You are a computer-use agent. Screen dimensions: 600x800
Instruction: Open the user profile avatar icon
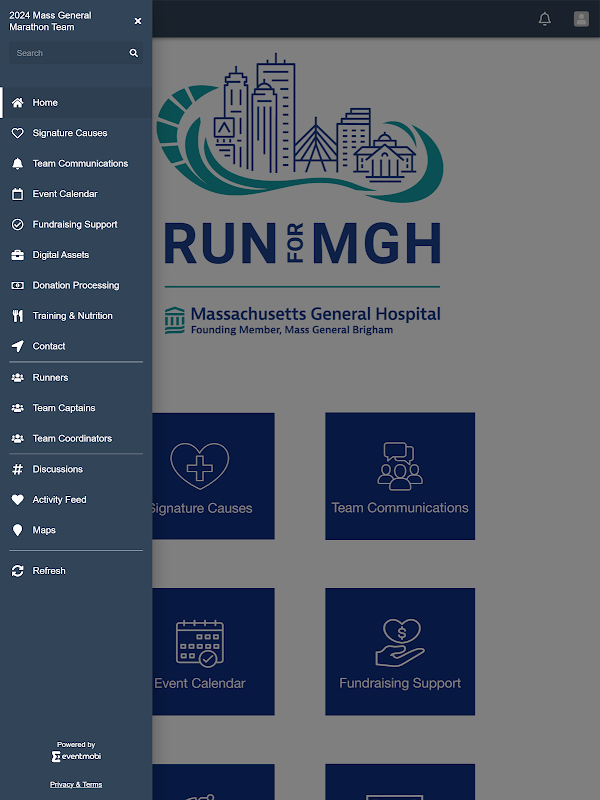point(581,19)
